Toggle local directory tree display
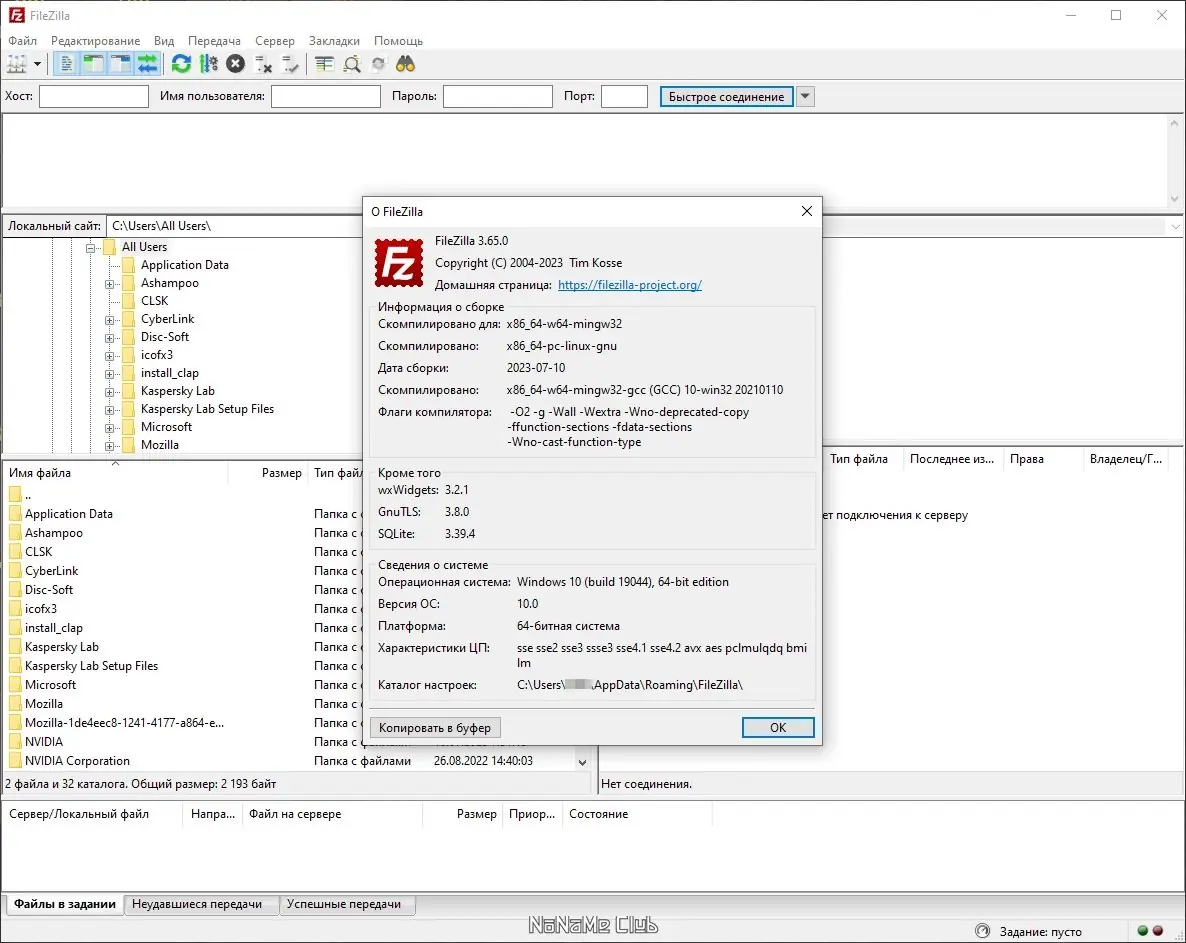Viewport: 1186px width, 943px height. 94,64
